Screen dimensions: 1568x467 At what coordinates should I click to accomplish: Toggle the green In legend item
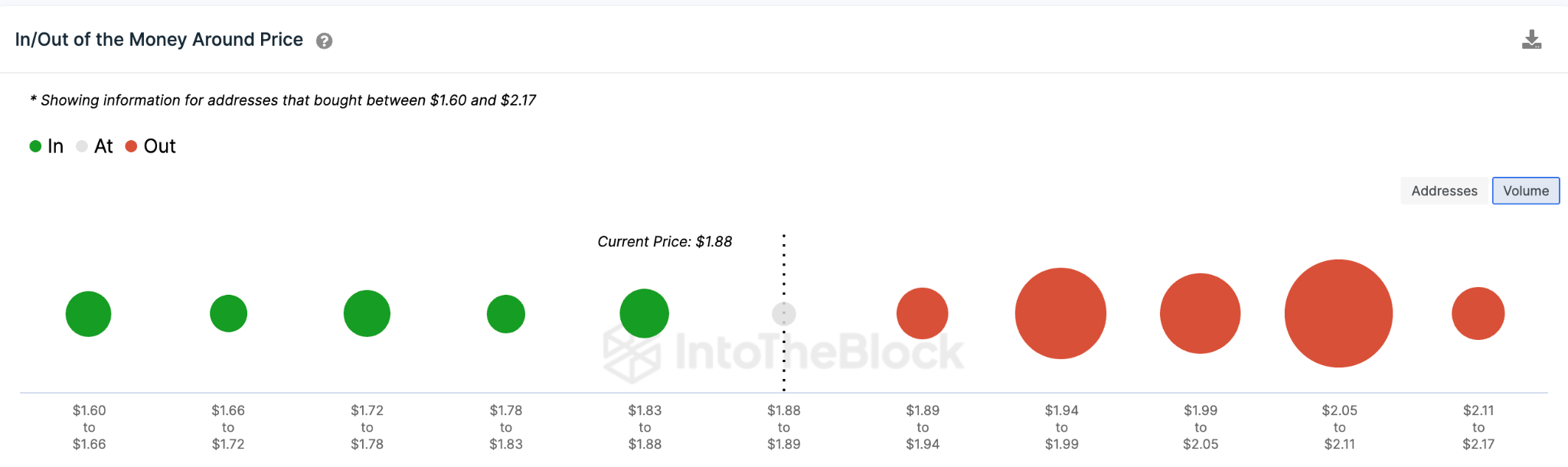(x=47, y=146)
